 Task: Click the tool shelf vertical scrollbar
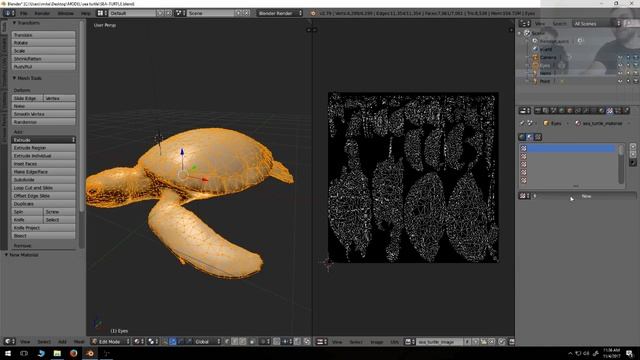82,116
